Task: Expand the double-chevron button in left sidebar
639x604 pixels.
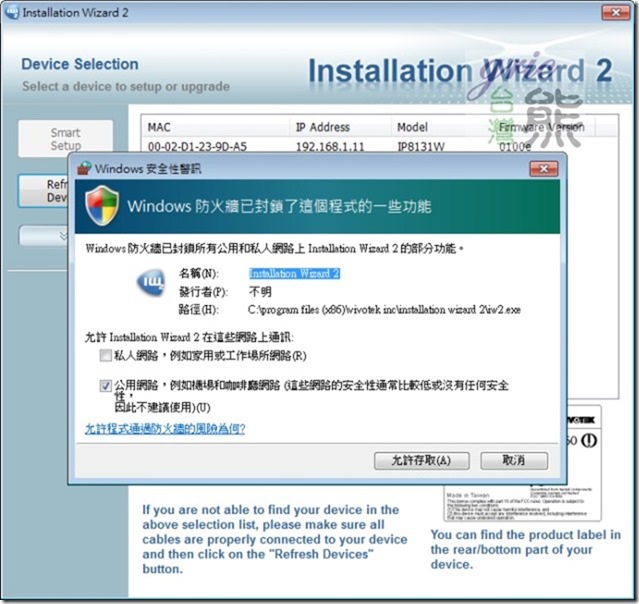Action: [44, 236]
